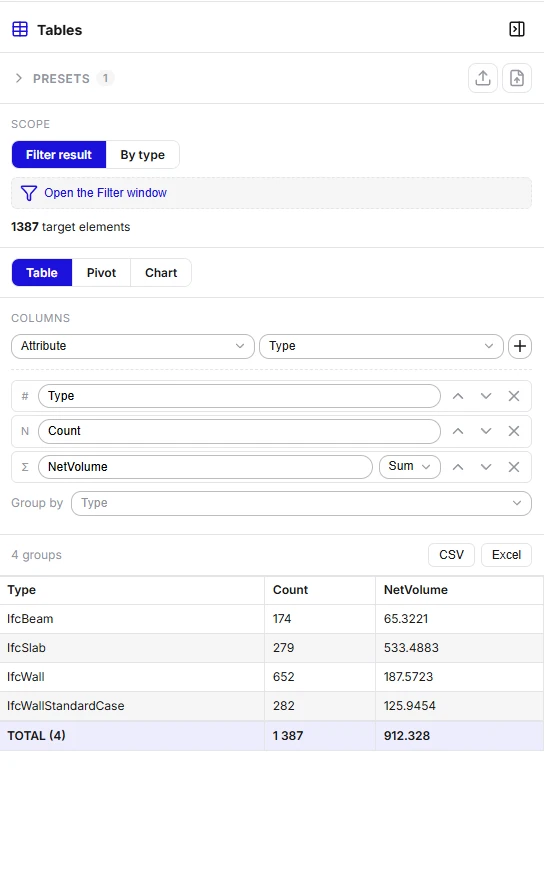Select the IfcBeam row
The image size is (544, 883).
[272, 619]
